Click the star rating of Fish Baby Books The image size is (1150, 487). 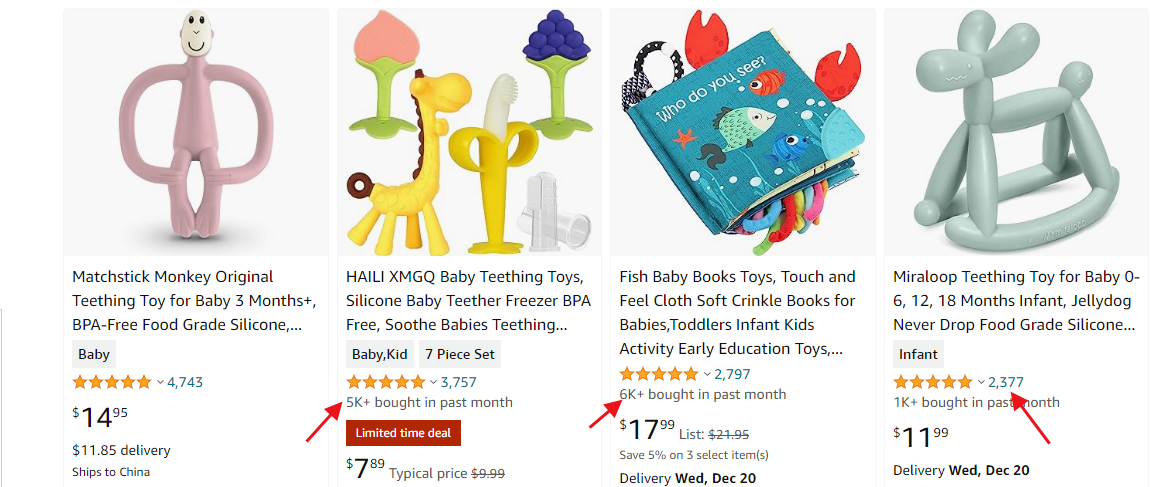click(658, 374)
